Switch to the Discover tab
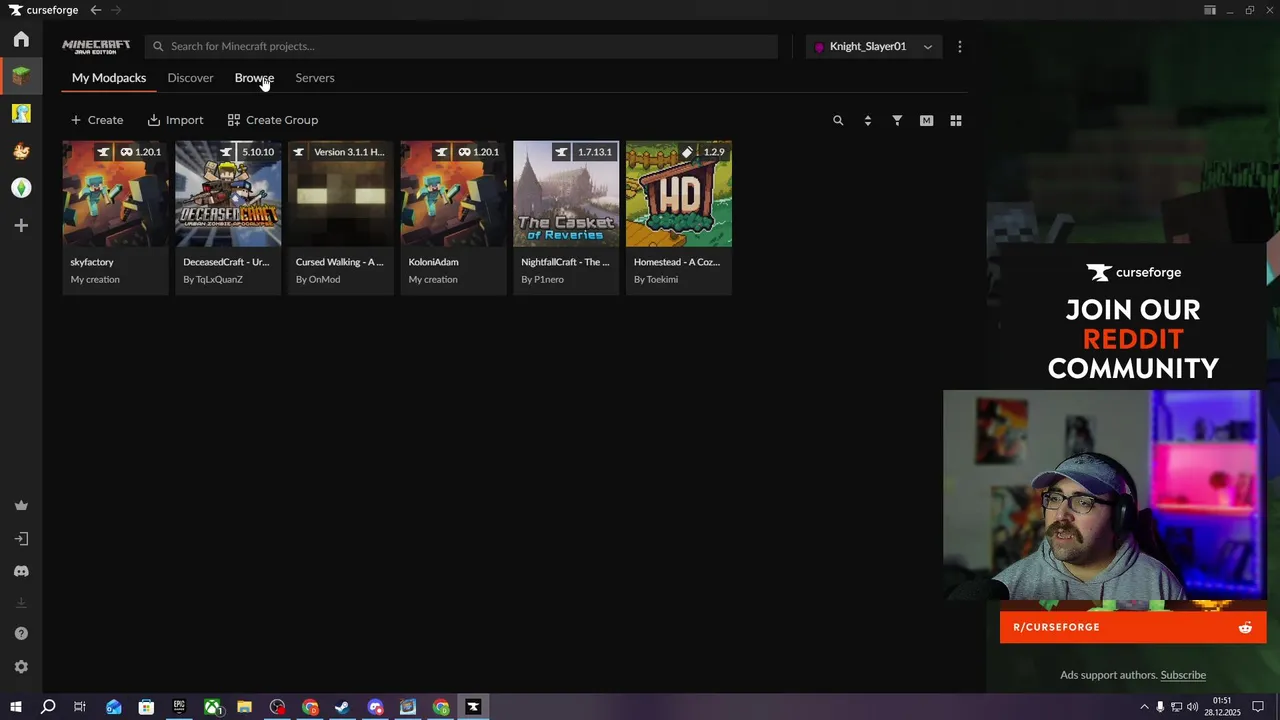This screenshot has height=720, width=1280. click(190, 78)
